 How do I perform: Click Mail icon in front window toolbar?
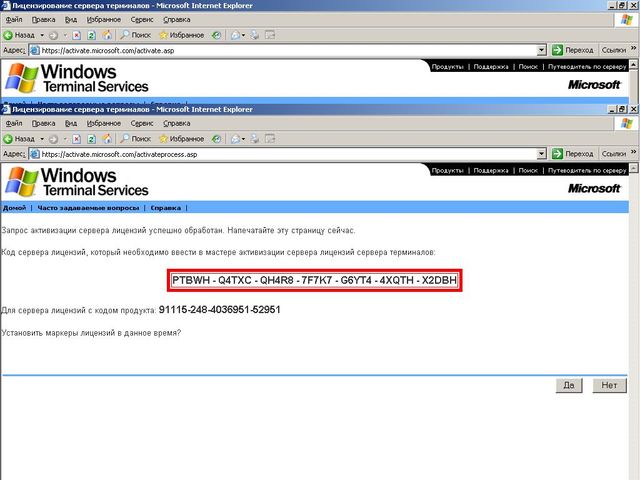tap(236, 139)
